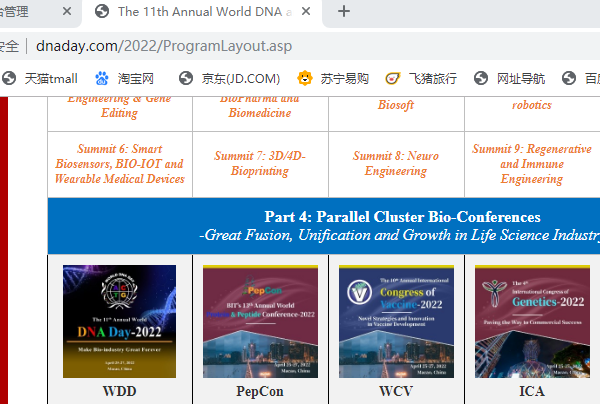Click the Genetics-2022 congress poster

[x=531, y=320]
